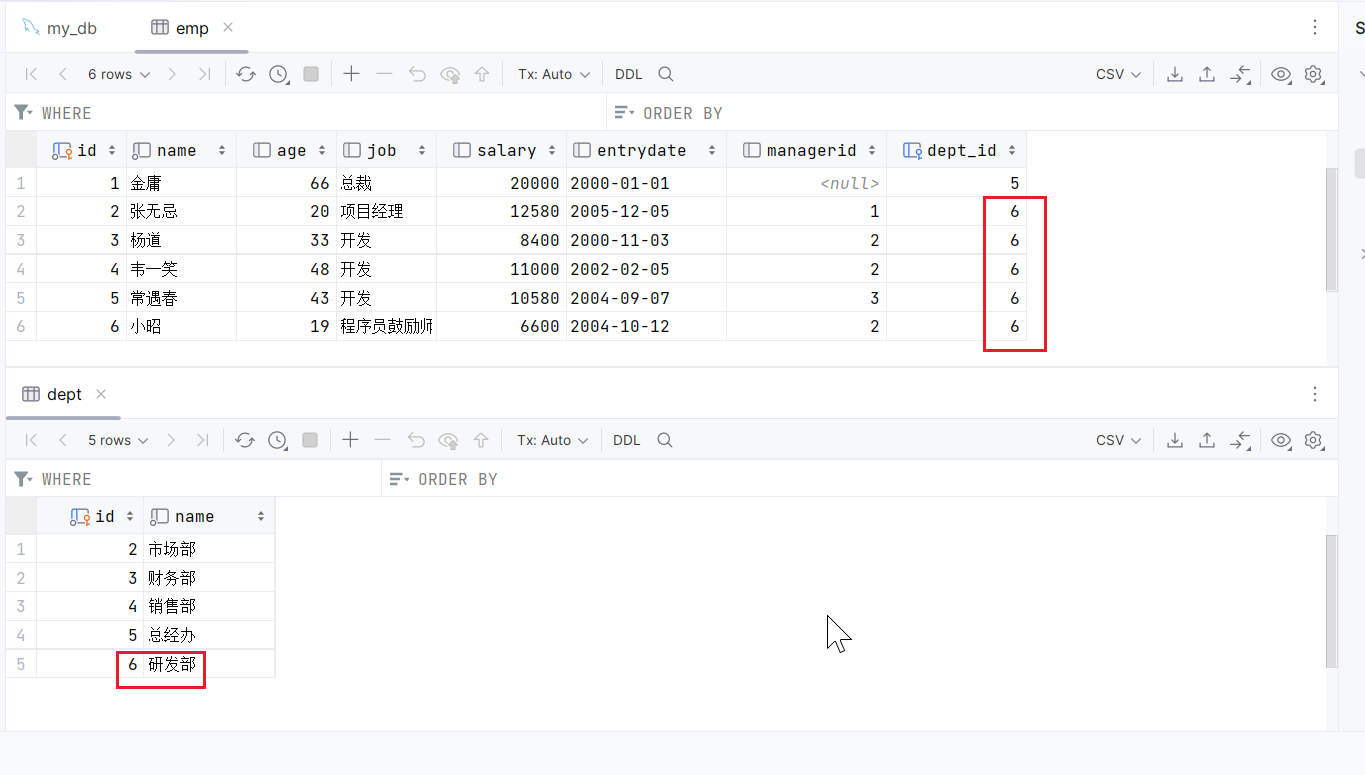Image resolution: width=1365 pixels, height=775 pixels.
Task: Submit changes arrow in emp toolbar
Action: [482, 74]
